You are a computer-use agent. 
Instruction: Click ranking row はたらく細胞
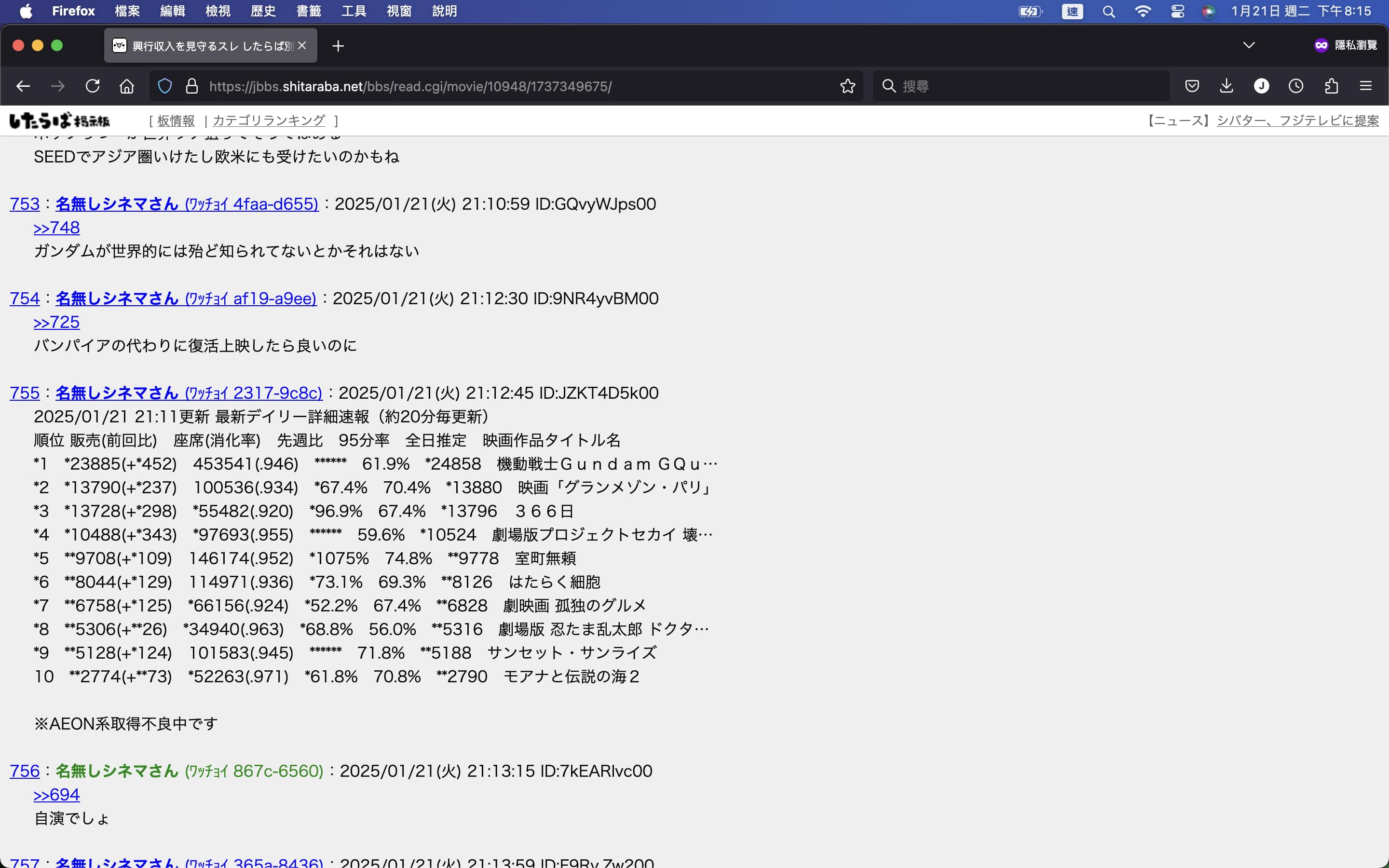pyautogui.click(x=317, y=582)
